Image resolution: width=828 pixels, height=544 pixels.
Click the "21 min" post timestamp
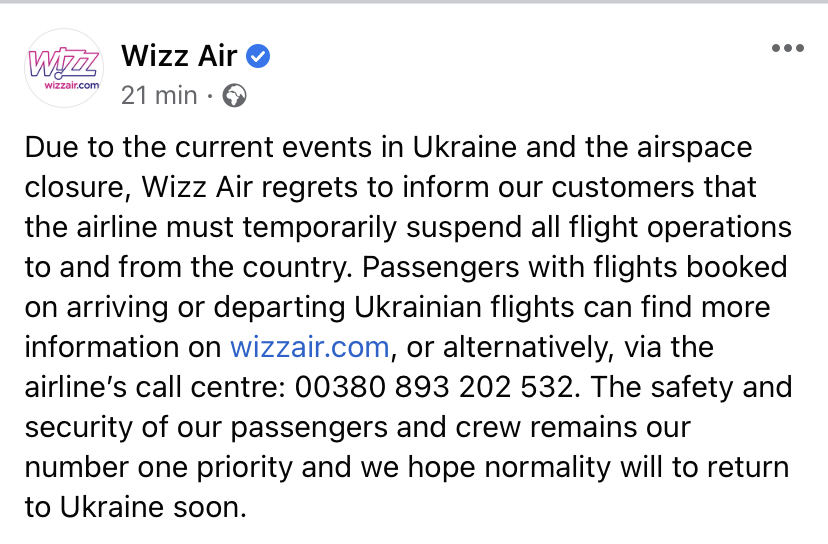coord(159,96)
